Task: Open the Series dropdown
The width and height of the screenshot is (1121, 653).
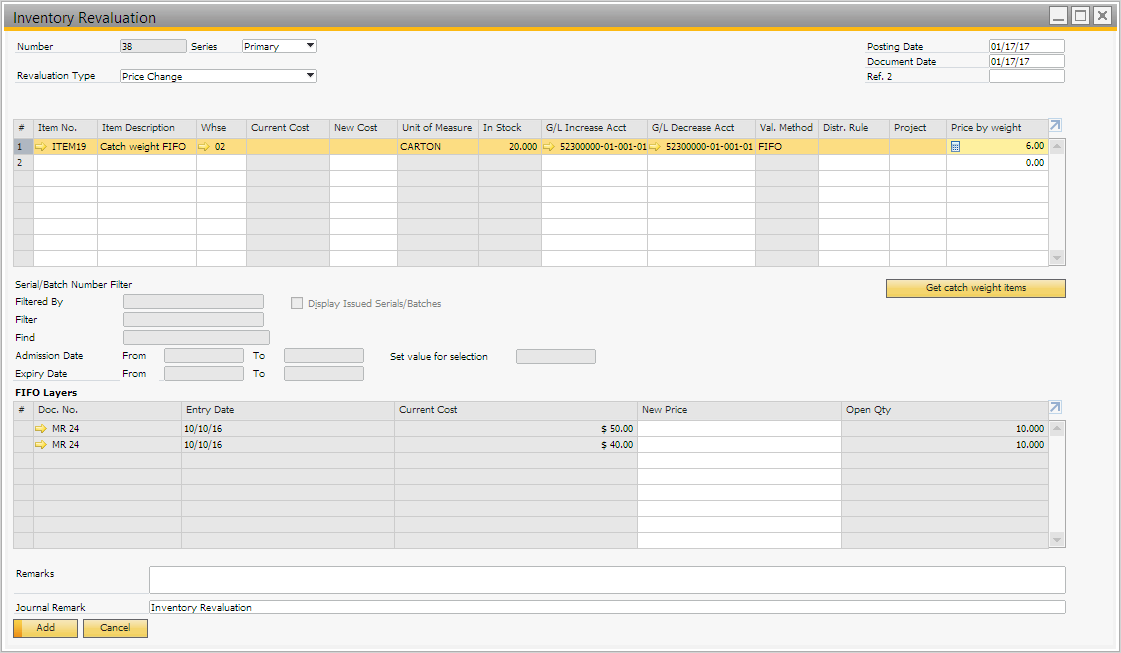Action: 310,45
